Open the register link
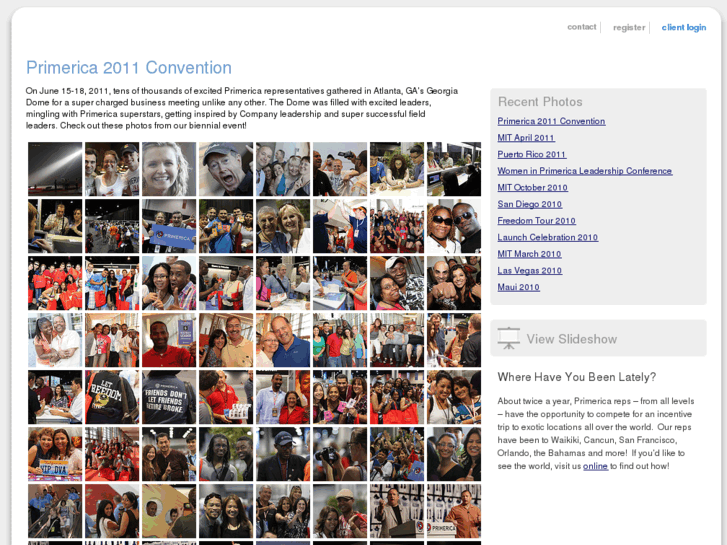 coord(629,27)
